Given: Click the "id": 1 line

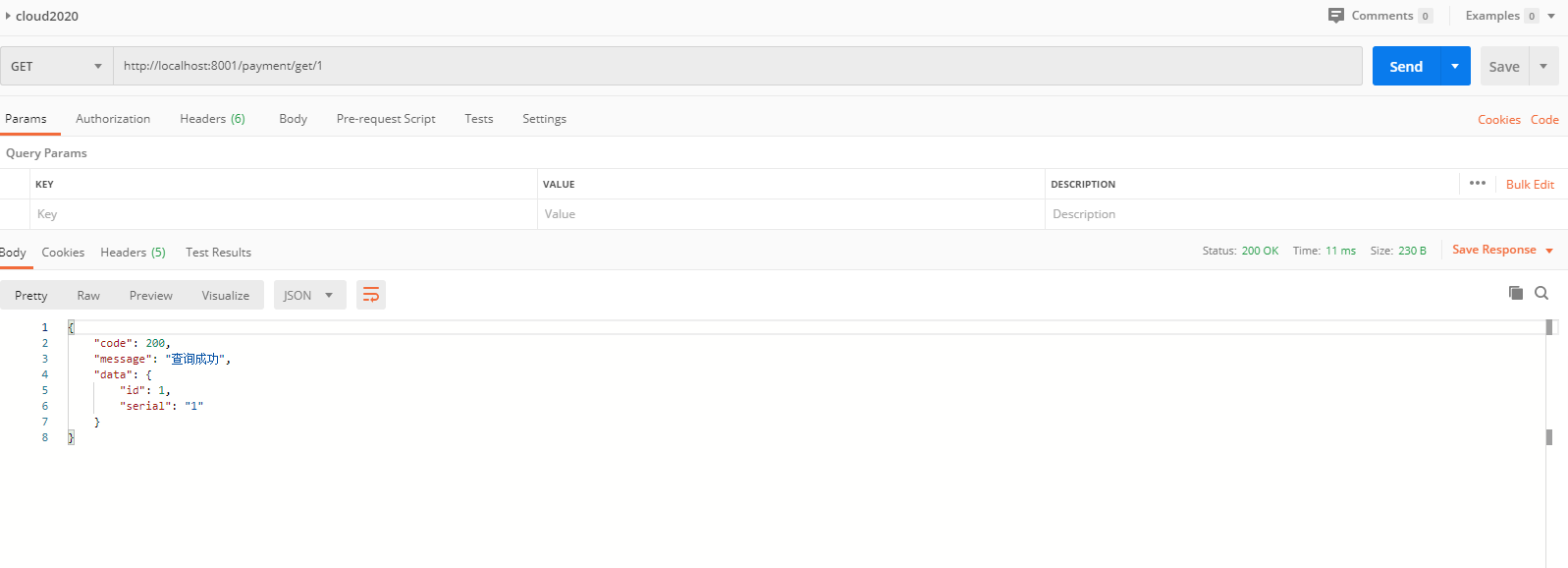Looking at the screenshot, I should (144, 390).
